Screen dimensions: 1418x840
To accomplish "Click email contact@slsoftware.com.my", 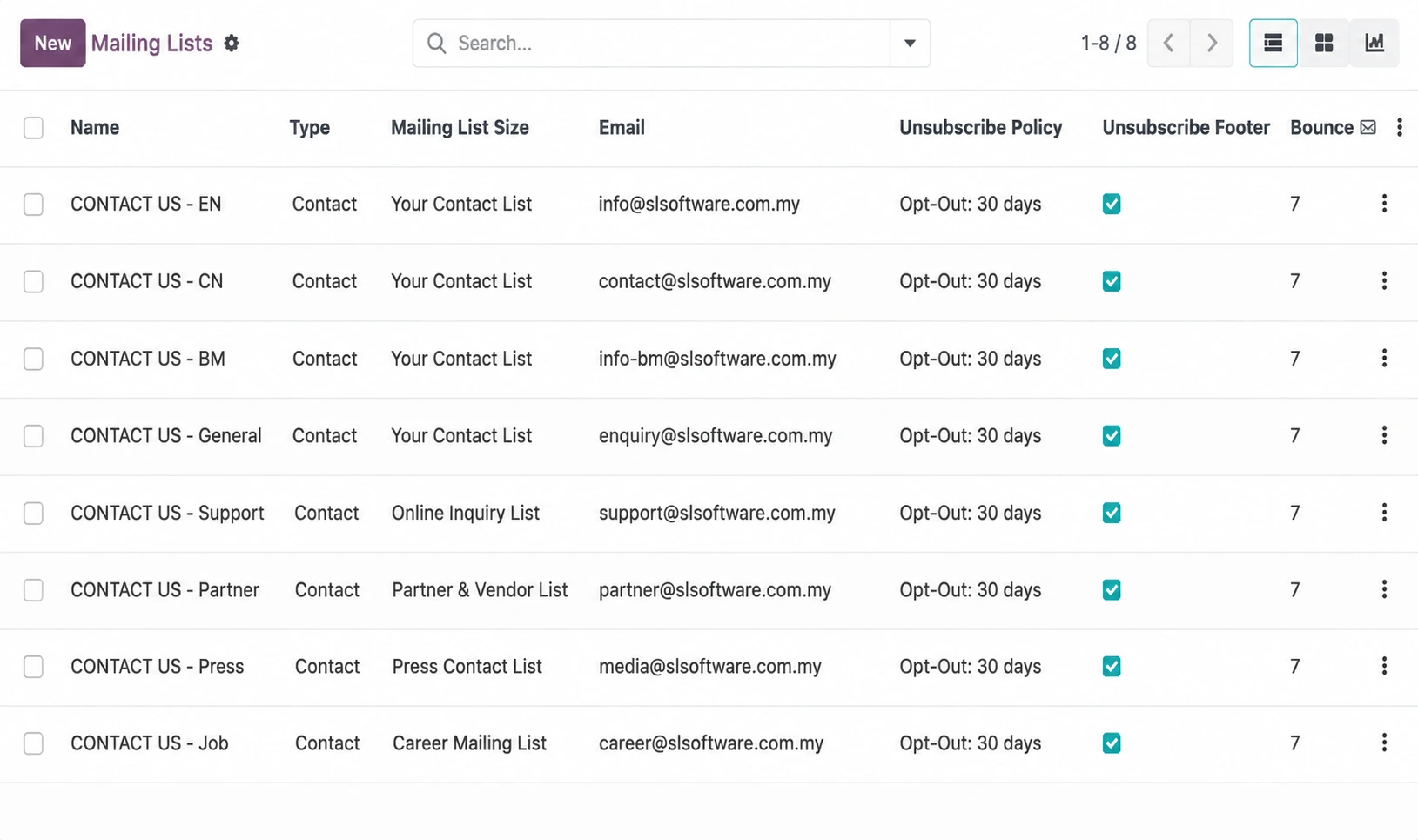I will coord(715,281).
